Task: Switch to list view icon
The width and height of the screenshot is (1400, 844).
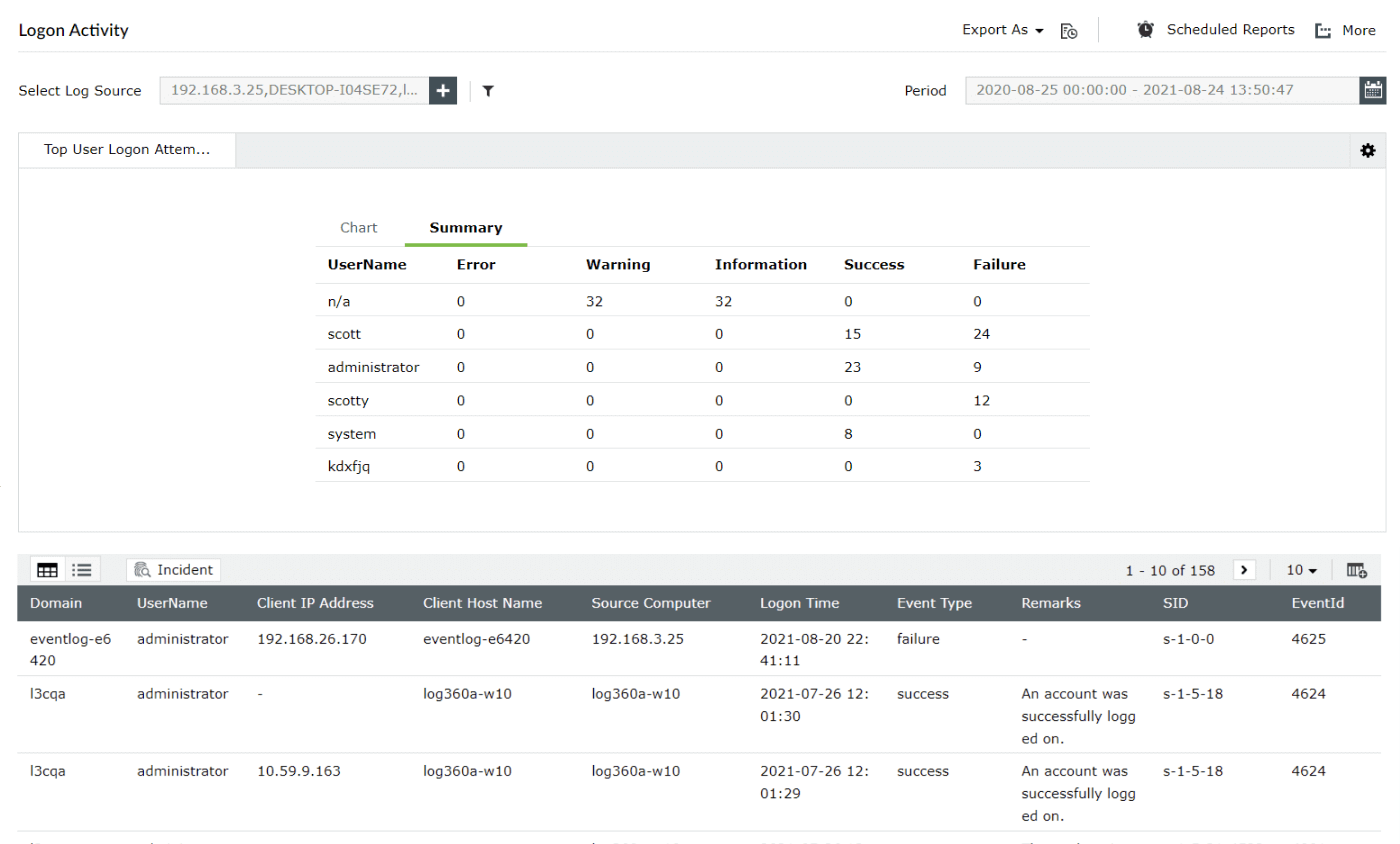Action: tap(82, 570)
